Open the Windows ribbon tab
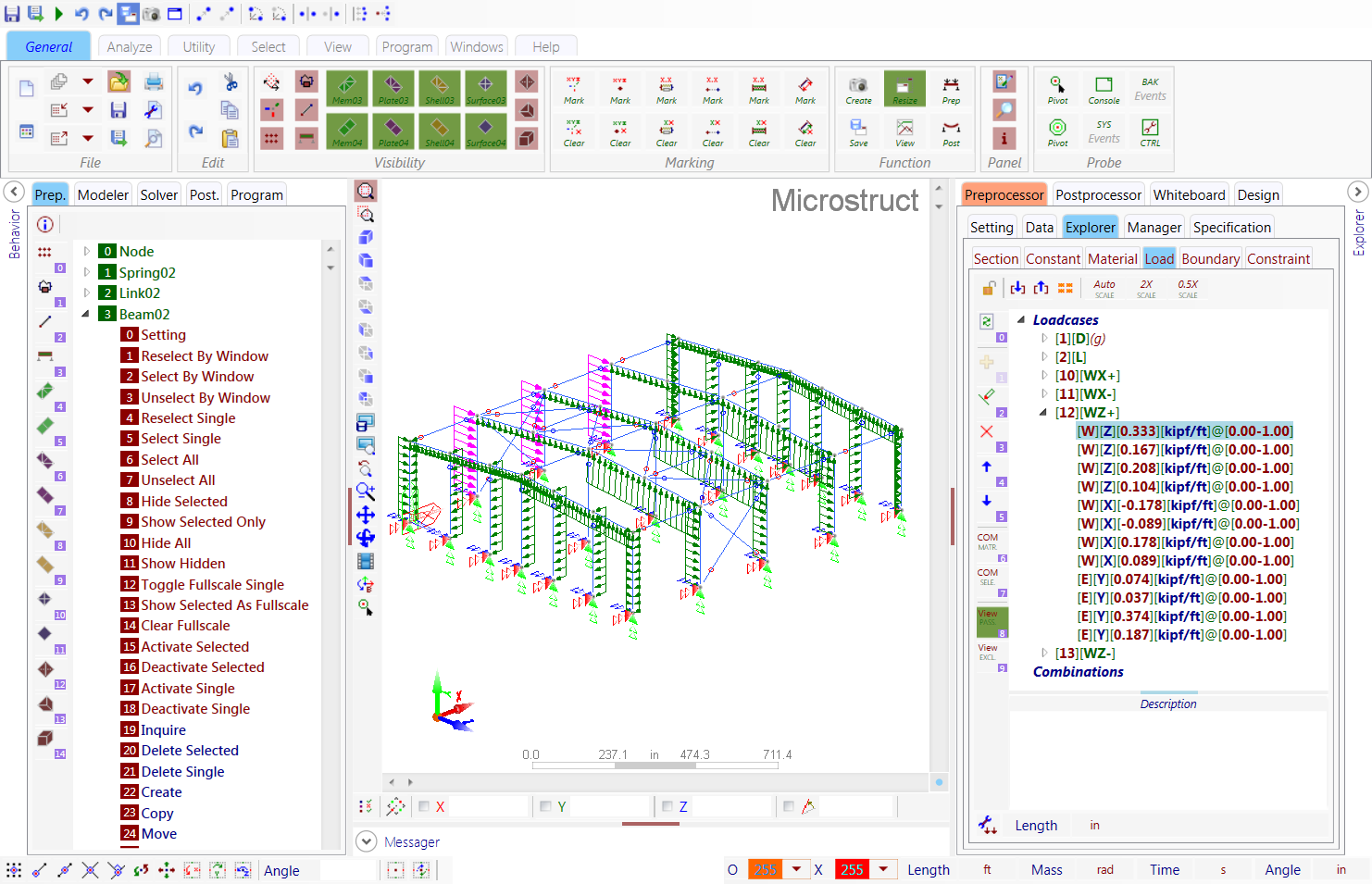This screenshot has height=884, width=1372. (477, 46)
